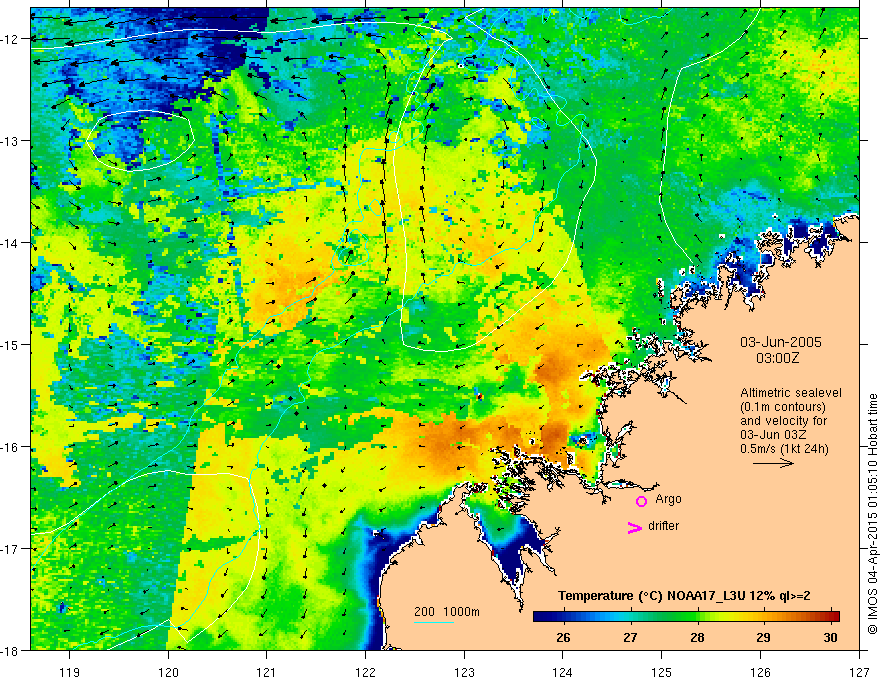880x680 pixels.
Task: Click the longitude axis label 120
Action: pos(168,672)
